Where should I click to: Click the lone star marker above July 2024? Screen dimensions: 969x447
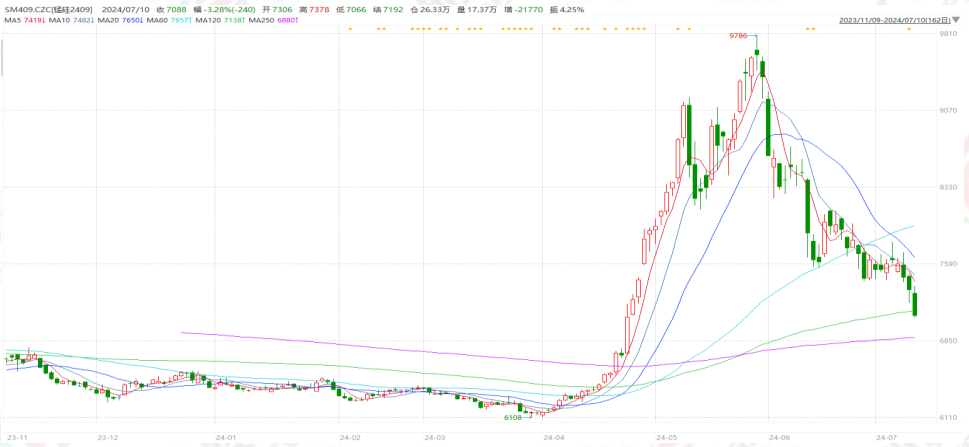908,29
